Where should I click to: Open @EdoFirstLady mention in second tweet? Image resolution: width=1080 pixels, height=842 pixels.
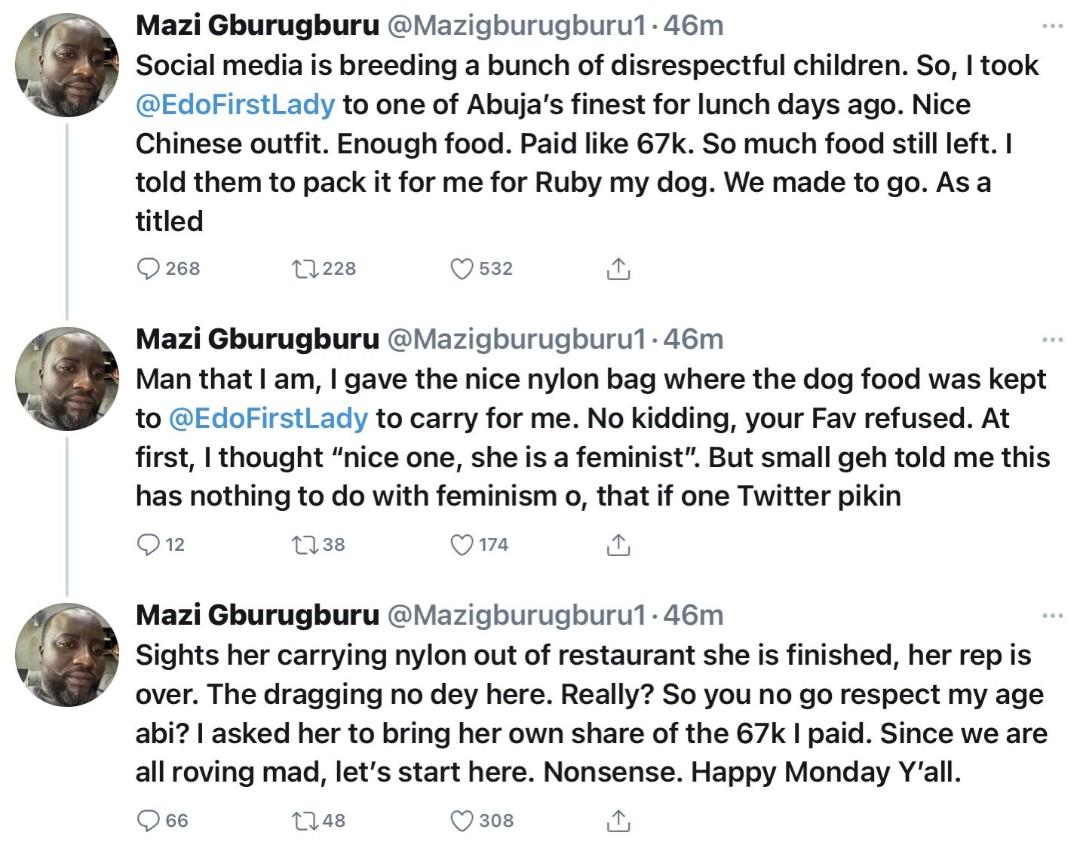click(x=268, y=417)
